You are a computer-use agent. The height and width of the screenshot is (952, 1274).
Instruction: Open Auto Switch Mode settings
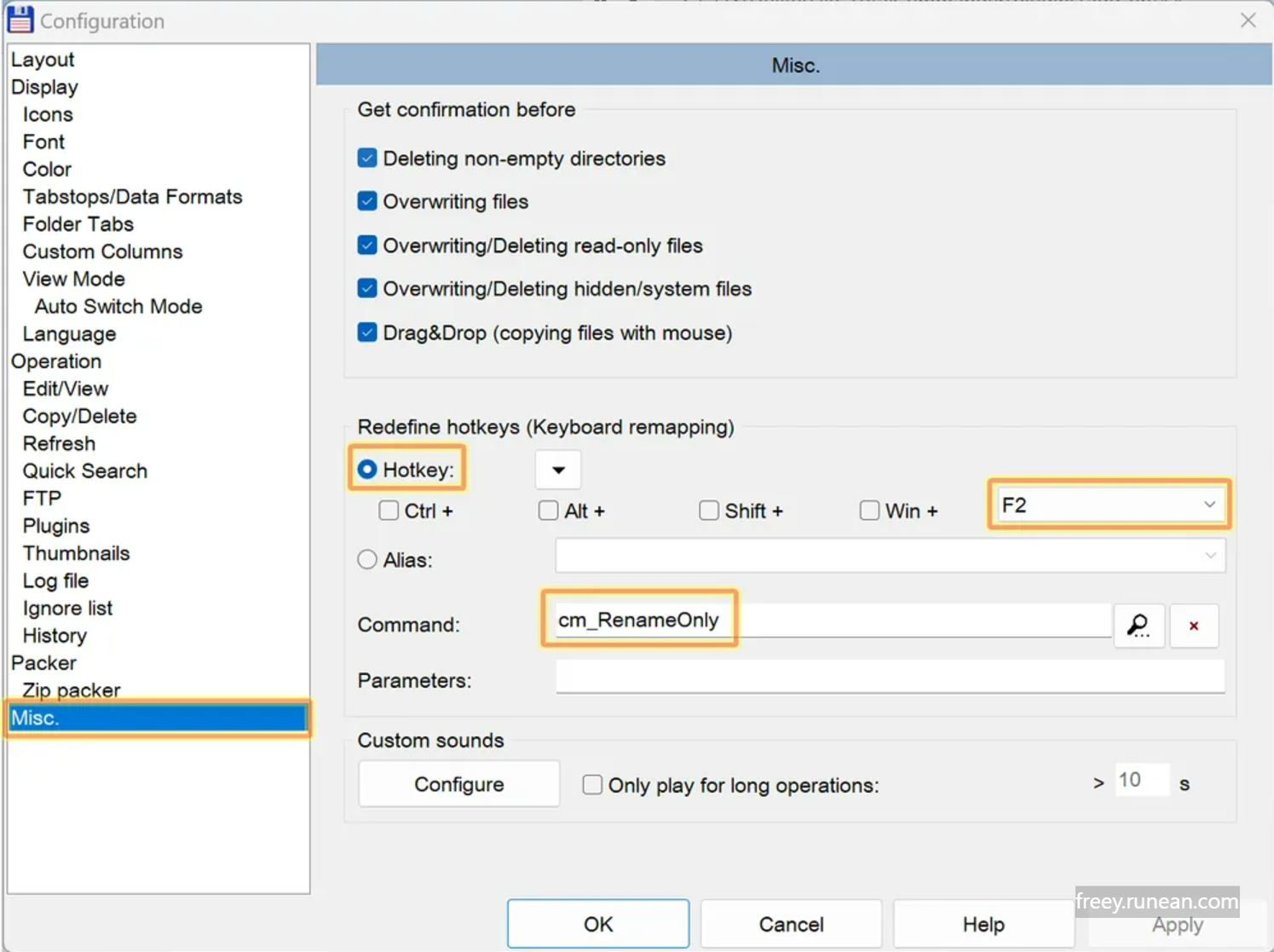pyautogui.click(x=118, y=306)
